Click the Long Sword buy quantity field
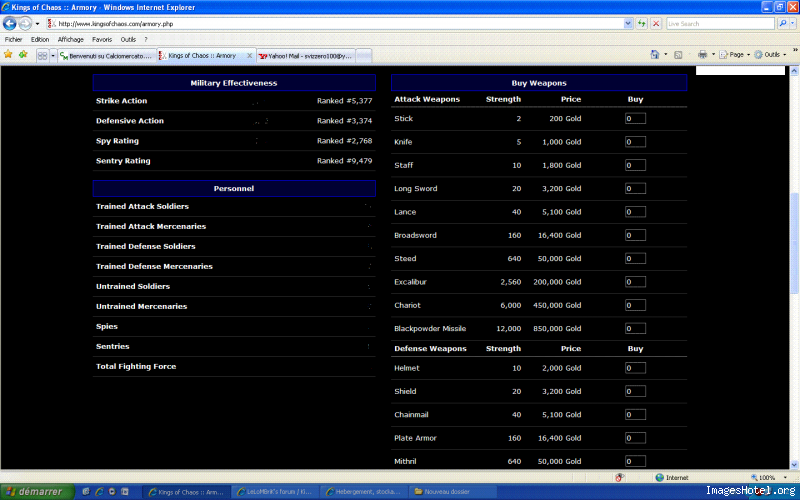 click(635, 188)
